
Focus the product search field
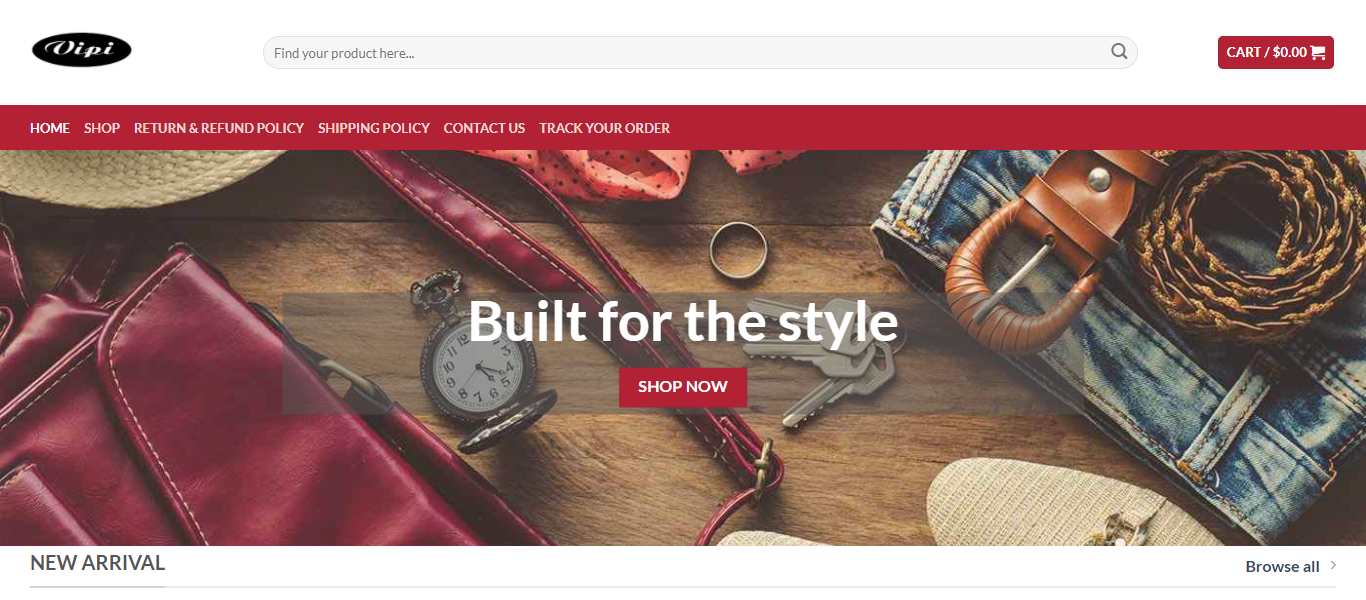coord(700,52)
